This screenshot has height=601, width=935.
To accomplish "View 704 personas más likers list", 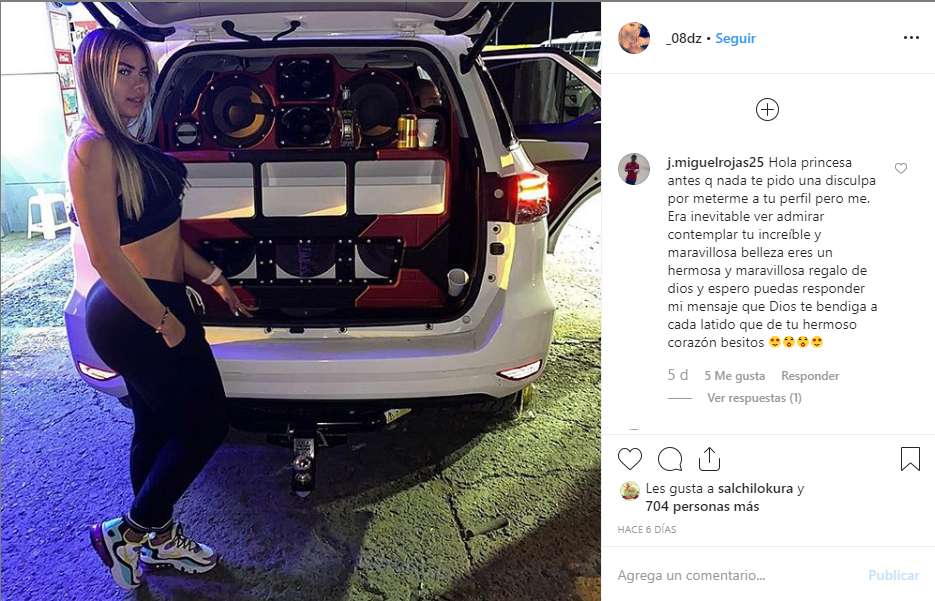I will pos(702,506).
